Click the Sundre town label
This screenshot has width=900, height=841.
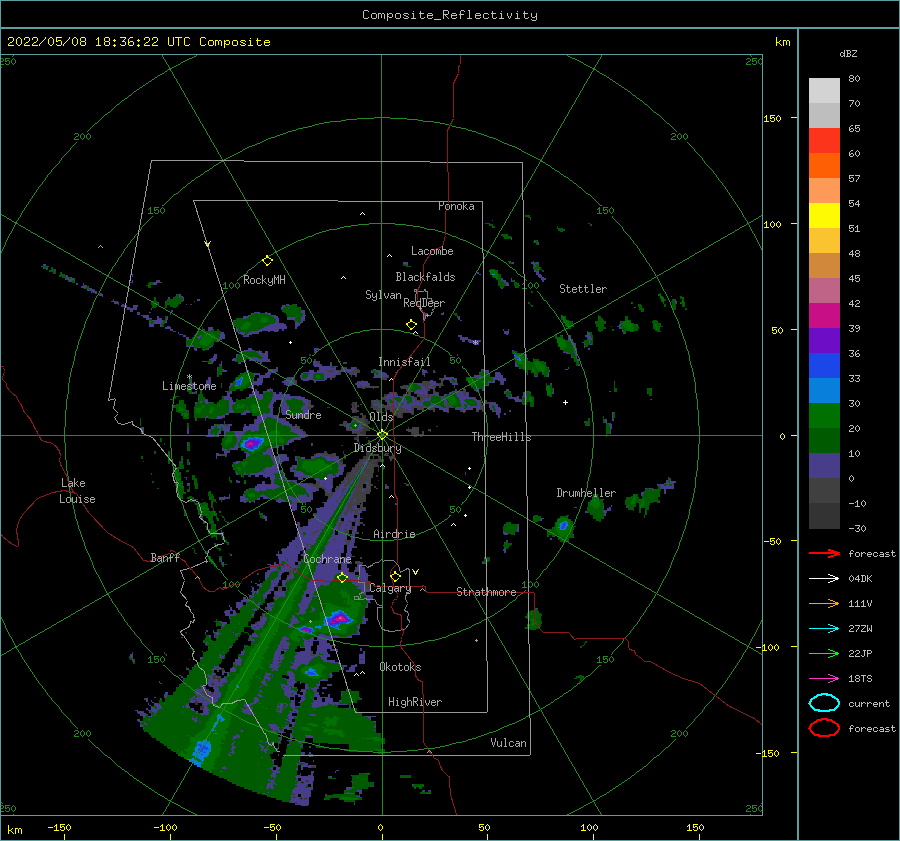(303, 414)
